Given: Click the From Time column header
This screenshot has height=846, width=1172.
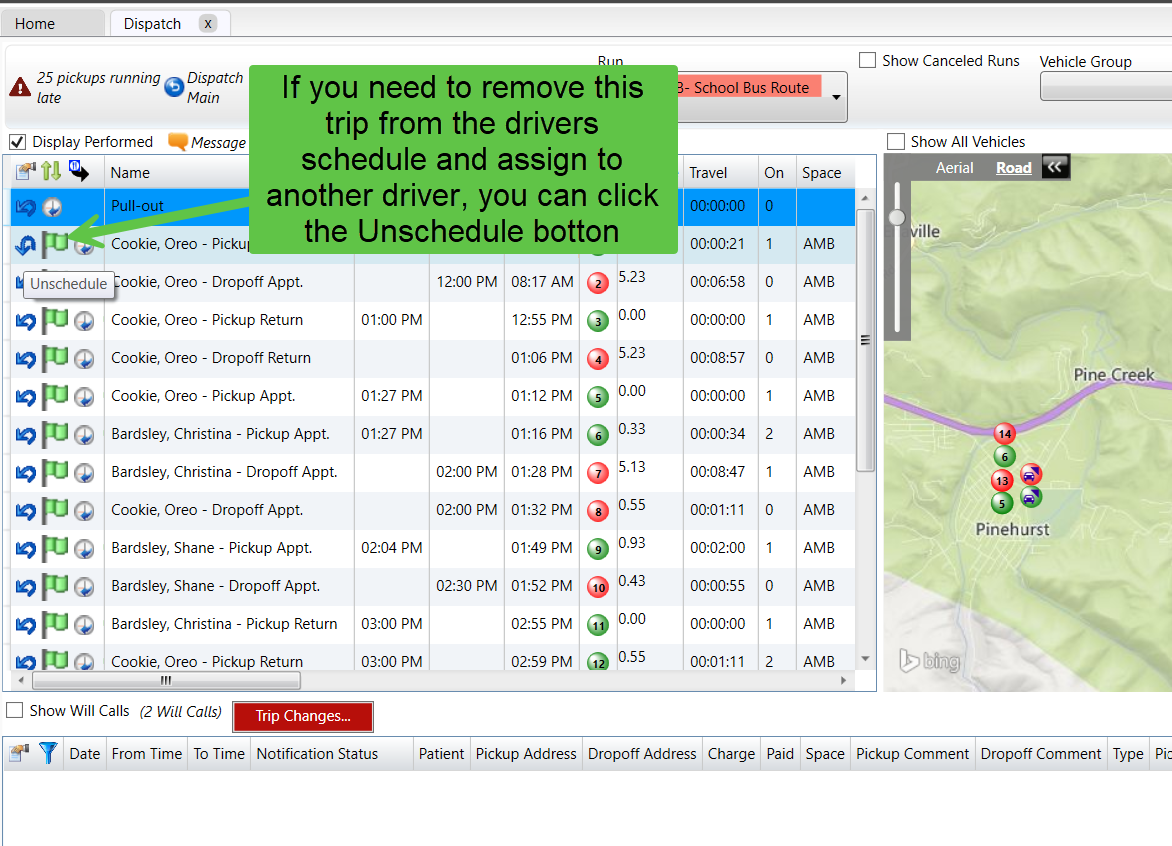Looking at the screenshot, I should tap(146, 754).
